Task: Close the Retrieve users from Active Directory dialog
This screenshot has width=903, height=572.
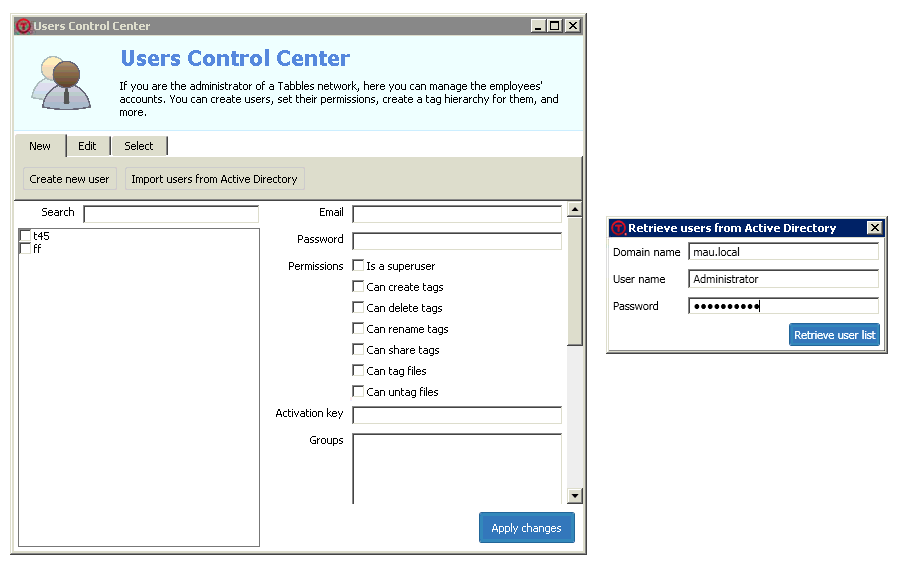Action: (x=875, y=228)
